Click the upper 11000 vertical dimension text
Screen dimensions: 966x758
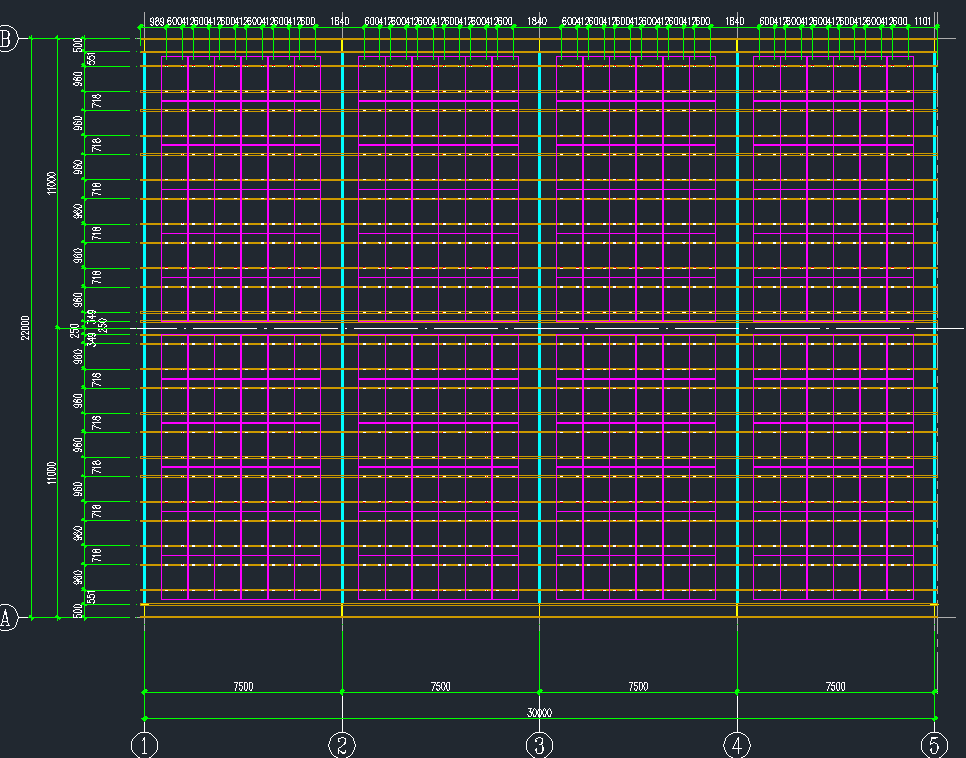point(52,183)
